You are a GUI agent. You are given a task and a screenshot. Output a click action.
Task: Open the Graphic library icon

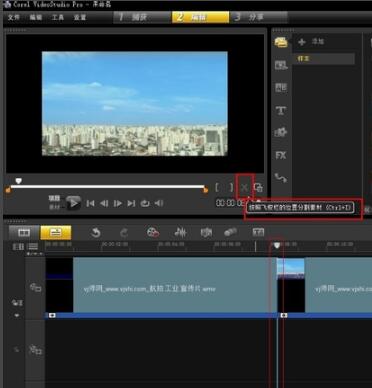click(281, 132)
